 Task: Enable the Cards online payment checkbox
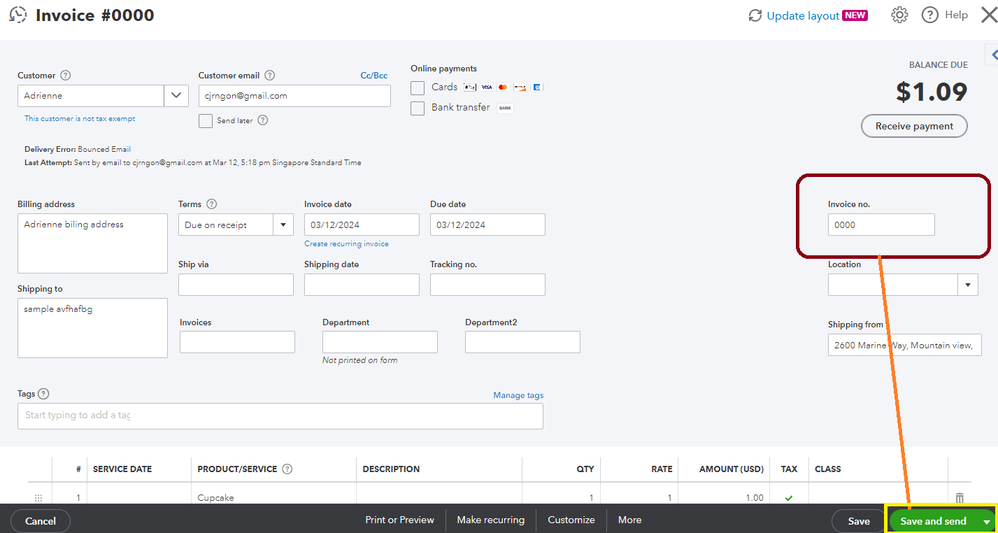point(418,87)
